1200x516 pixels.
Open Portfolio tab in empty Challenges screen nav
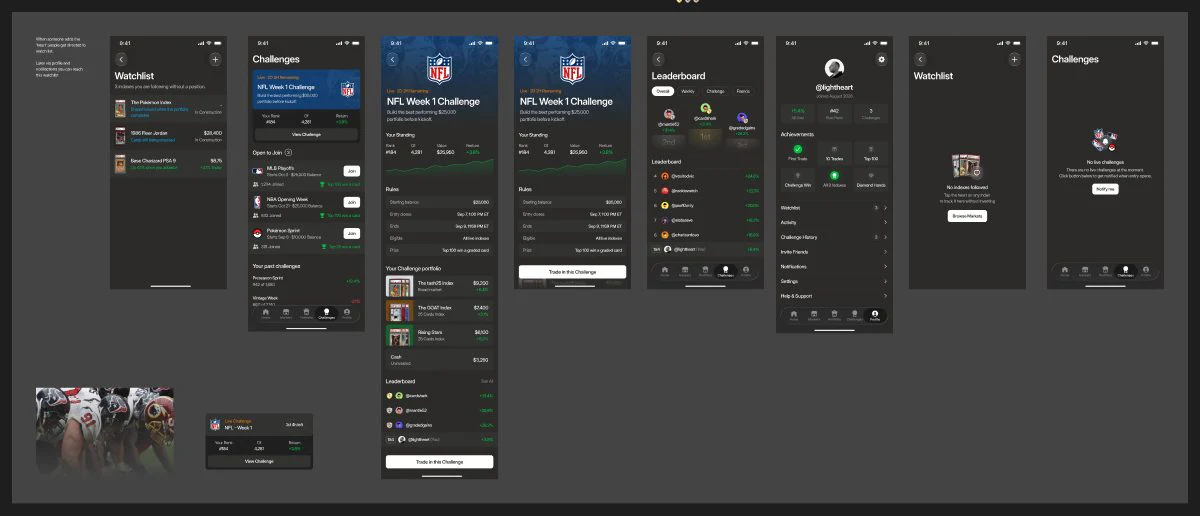pyautogui.click(x=1106, y=270)
